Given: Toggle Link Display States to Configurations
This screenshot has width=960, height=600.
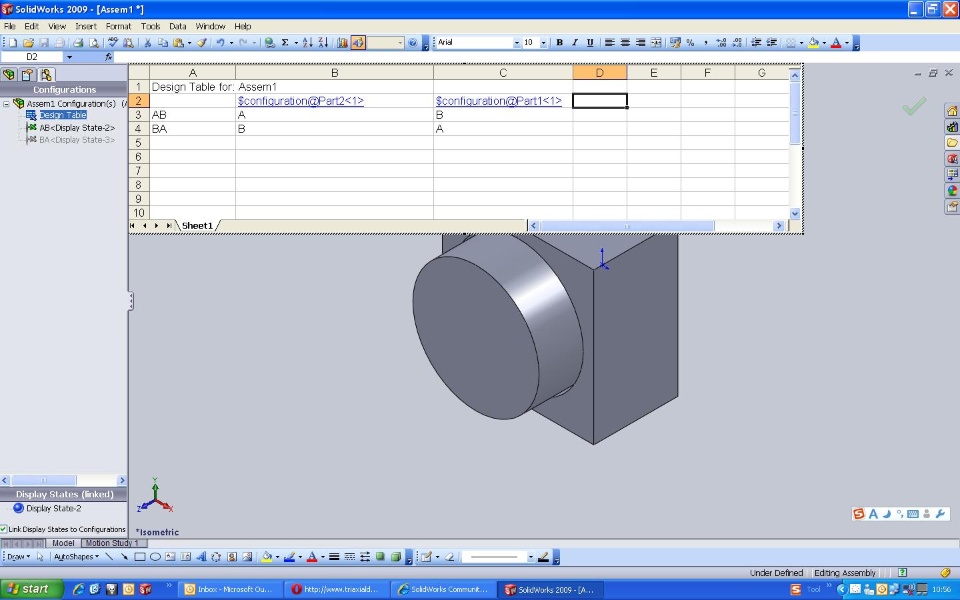Looking at the screenshot, I should click(x=4, y=529).
